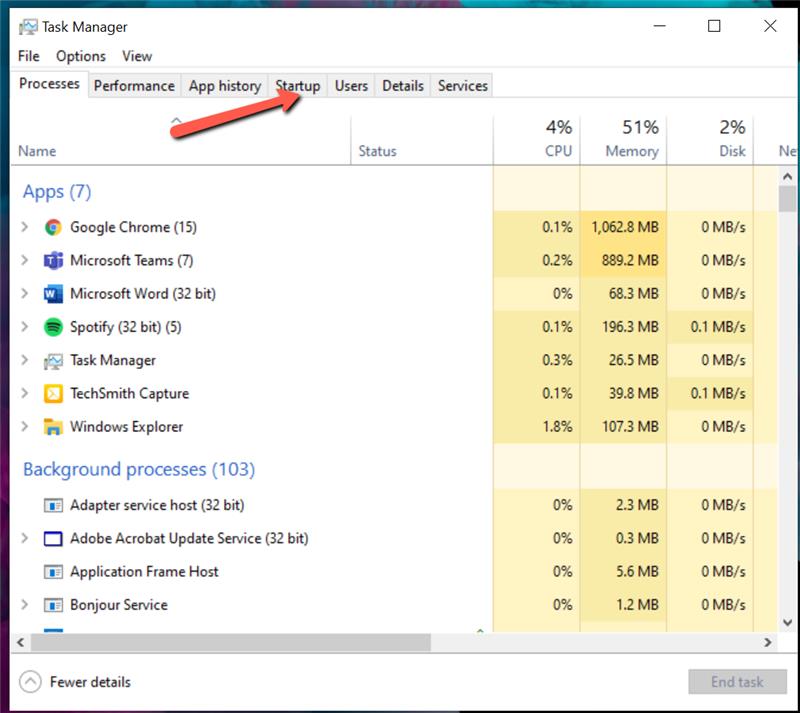The width and height of the screenshot is (800, 713).
Task: Open the Services tab
Action: pos(463,86)
